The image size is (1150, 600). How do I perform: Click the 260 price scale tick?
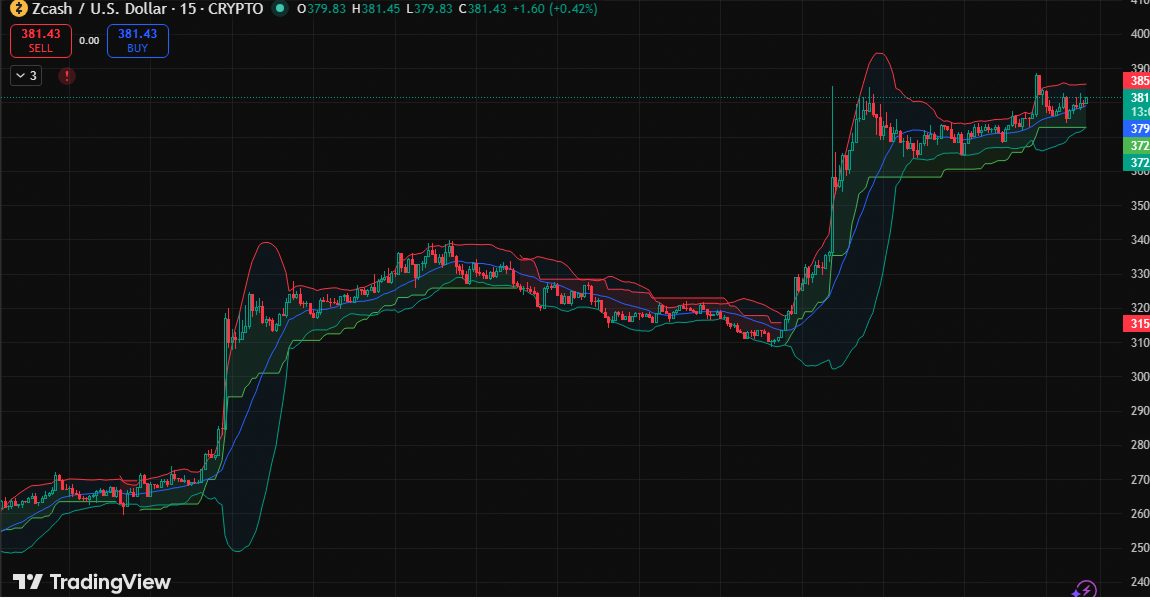click(1140, 513)
